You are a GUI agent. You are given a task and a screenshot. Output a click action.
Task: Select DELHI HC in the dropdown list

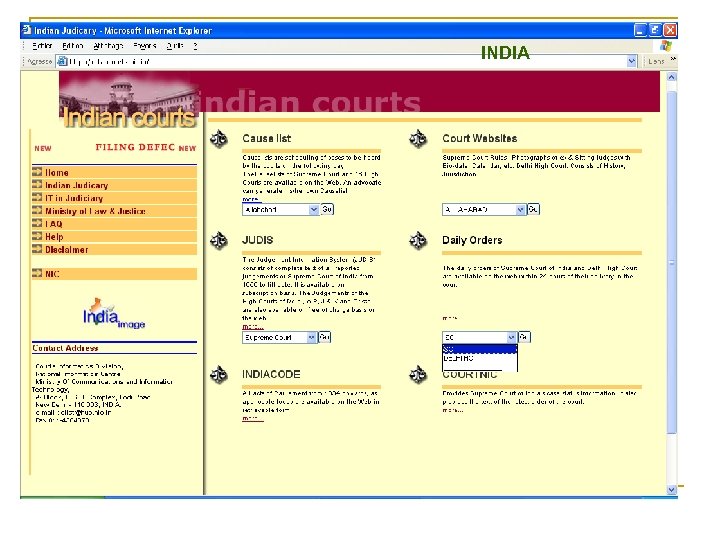[x=480, y=358]
